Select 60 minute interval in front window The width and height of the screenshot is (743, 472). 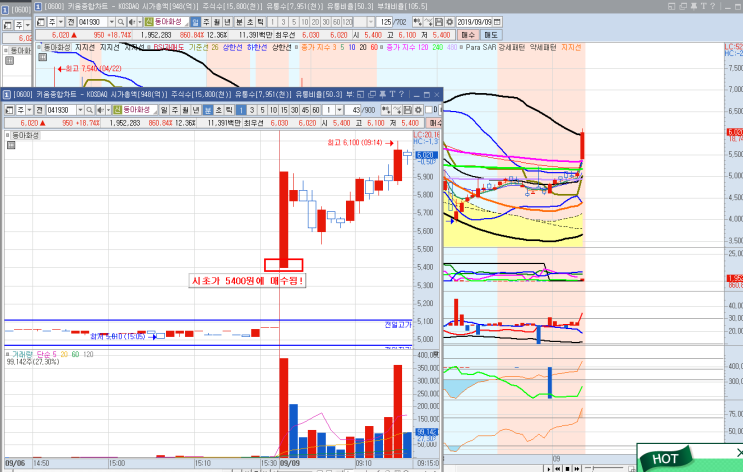click(x=316, y=110)
